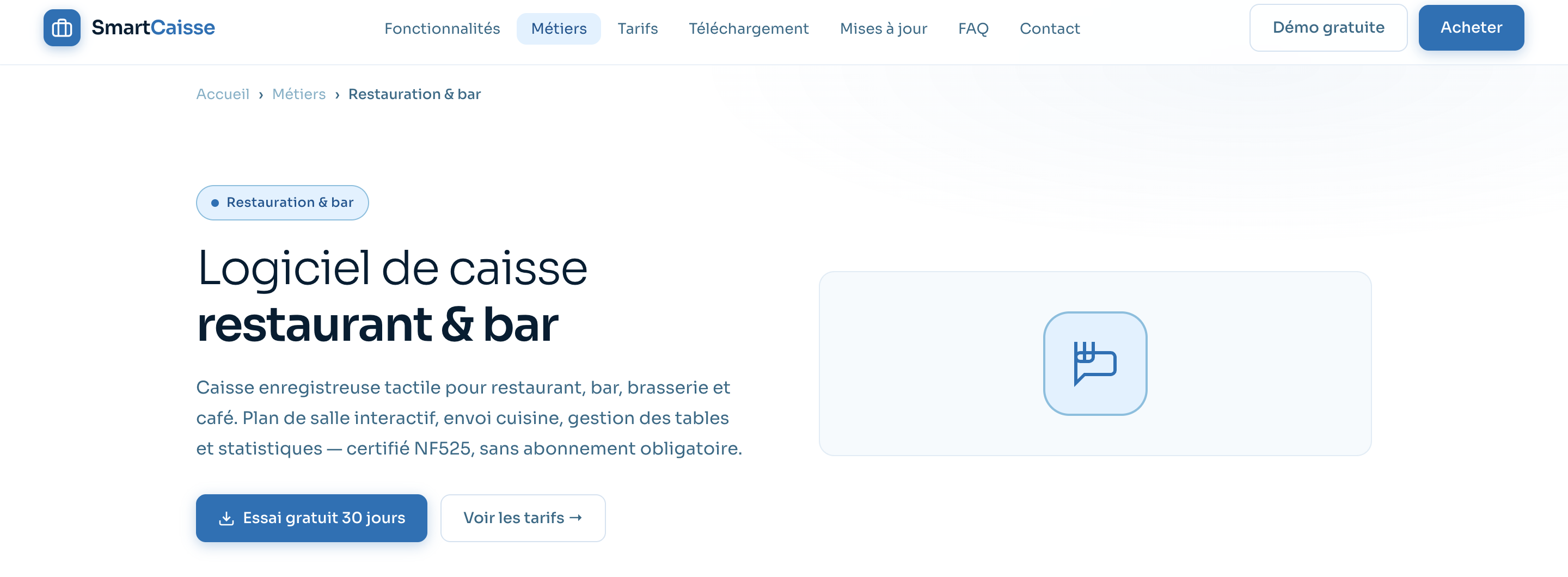Click the download icon in Essai gratuit button
The image size is (1568, 577).
(x=226, y=518)
